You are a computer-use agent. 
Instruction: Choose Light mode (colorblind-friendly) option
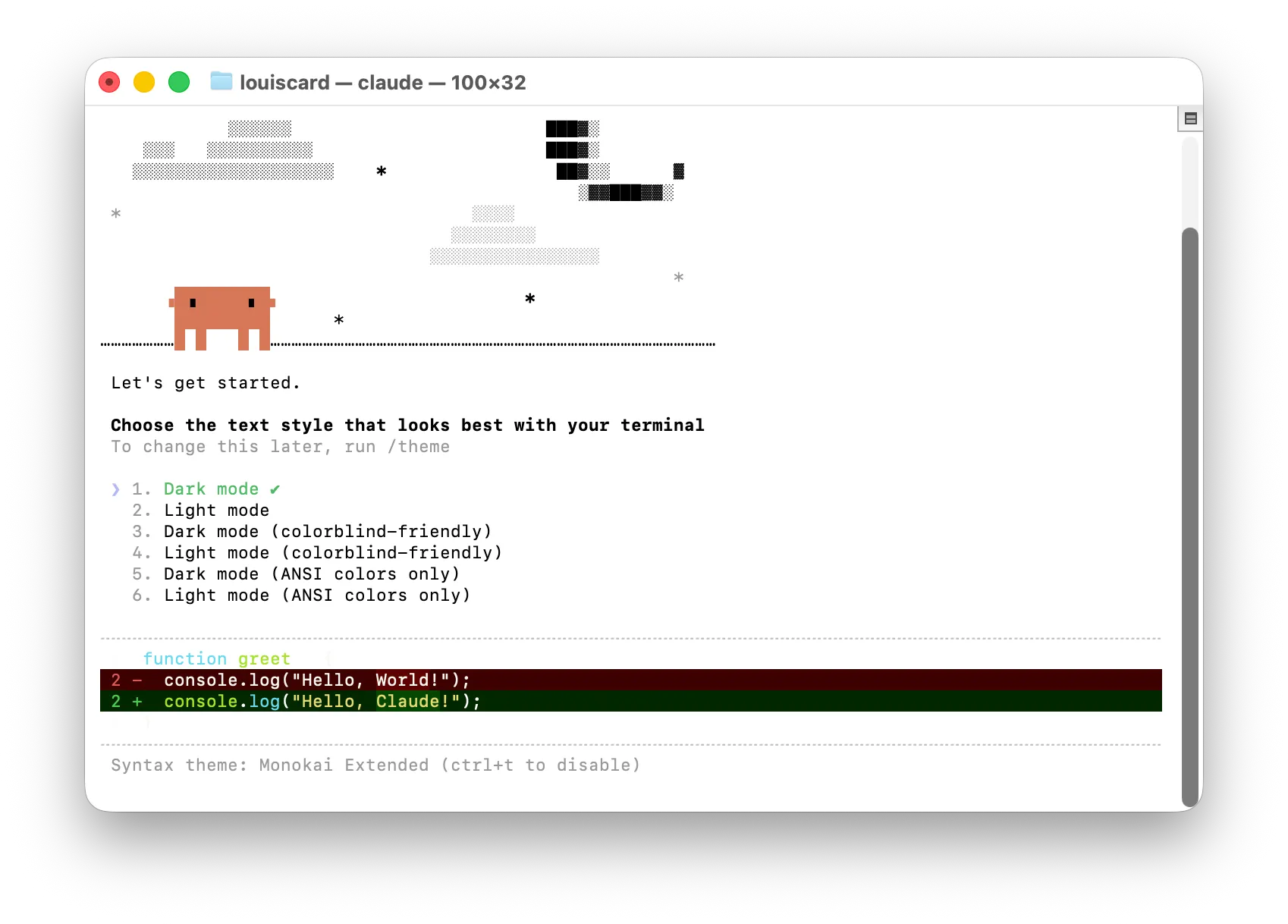(x=317, y=553)
